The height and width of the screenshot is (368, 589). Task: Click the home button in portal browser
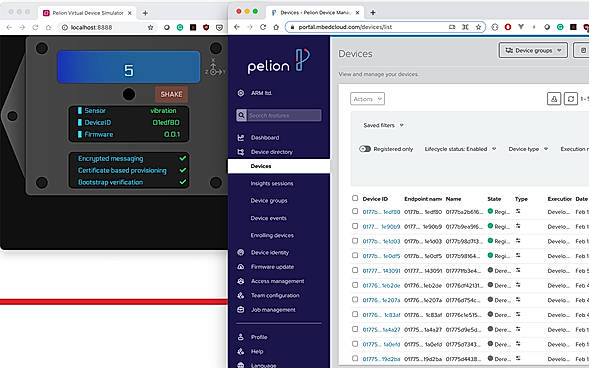276,27
